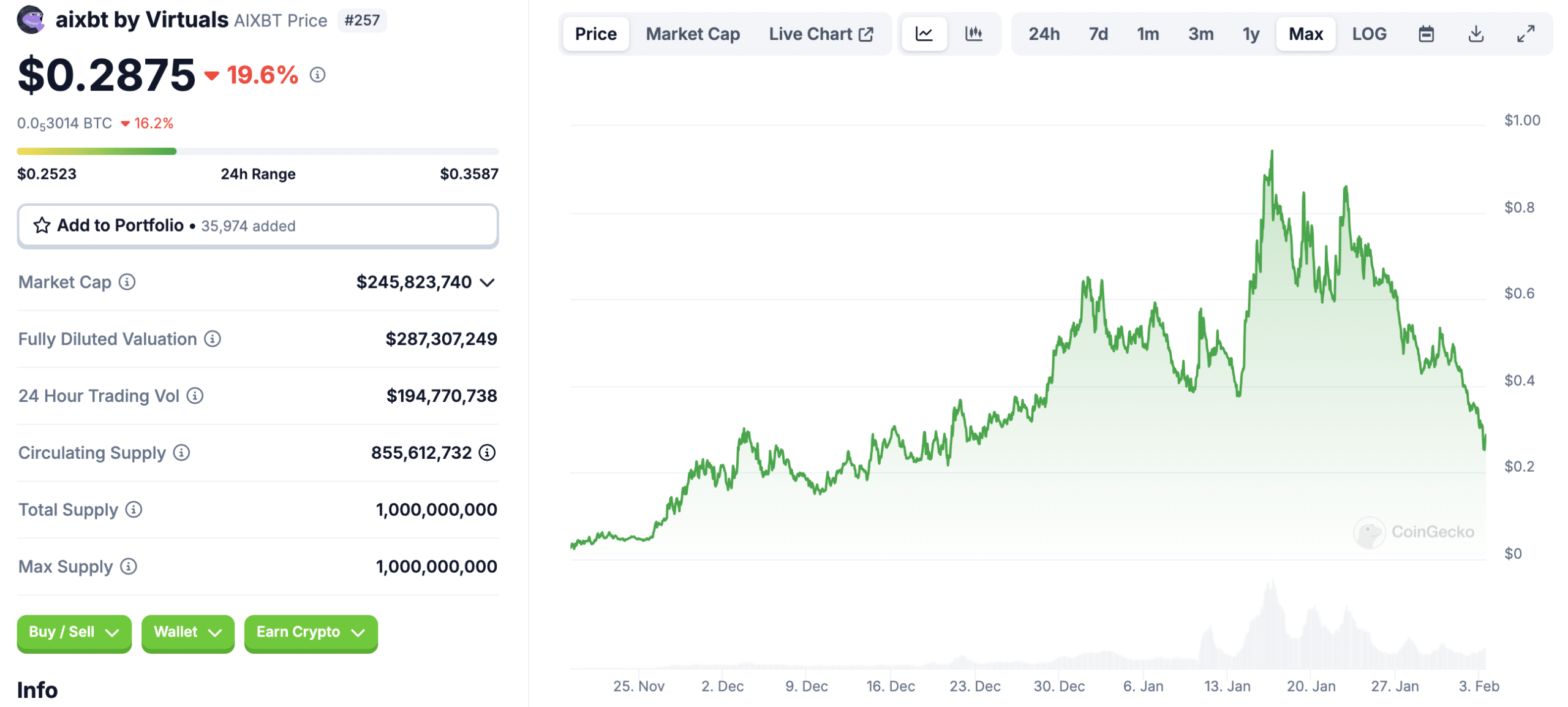Show Fully Diluted Valuation info icon

pos(213,339)
